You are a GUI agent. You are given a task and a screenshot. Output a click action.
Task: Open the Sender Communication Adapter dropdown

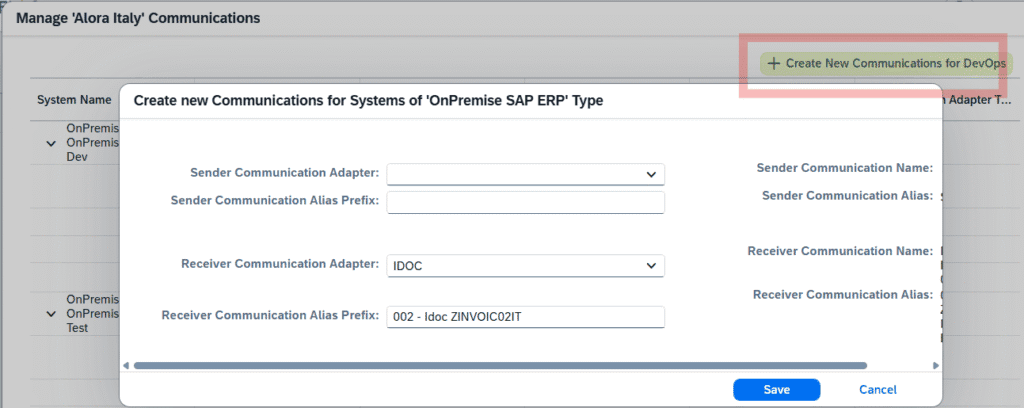coord(525,174)
